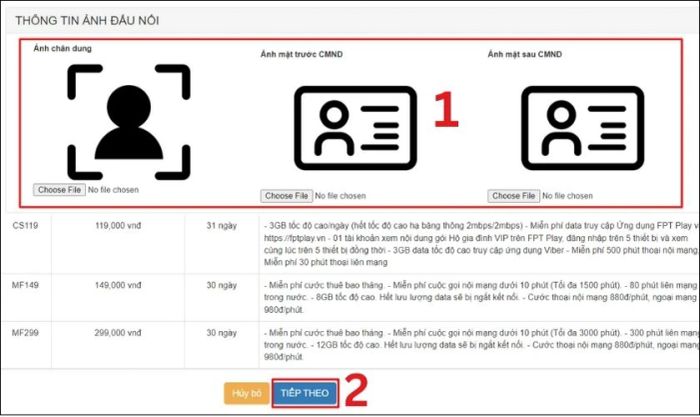Click the 149,000 vnđ price cell
Image resolution: width=700 pixels, height=417 pixels.
118,285
